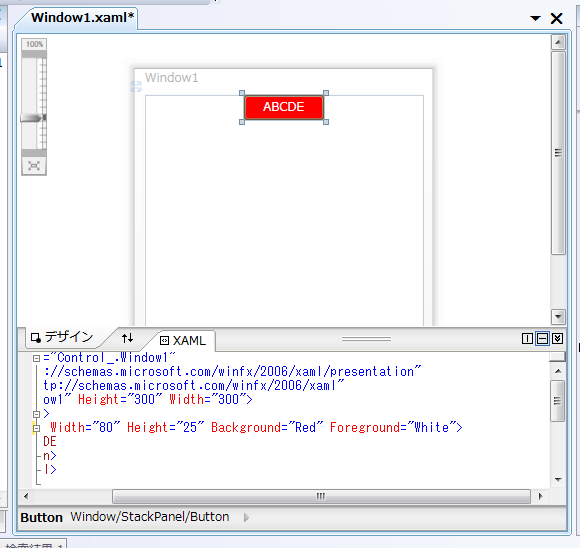580x548 pixels.
Task: Click the fit-to-view zoom icon
Action: point(34,165)
